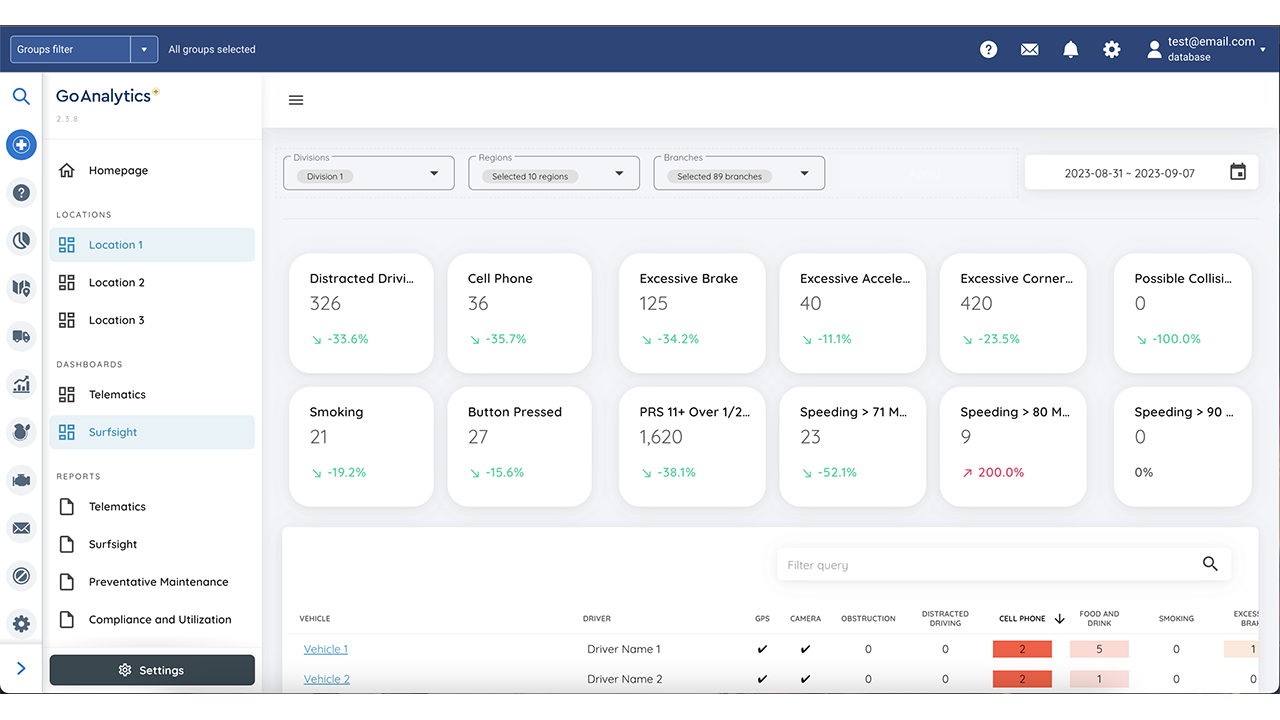The height and width of the screenshot is (720, 1280).
Task: Open search from the left sidebar
Action: [21, 96]
